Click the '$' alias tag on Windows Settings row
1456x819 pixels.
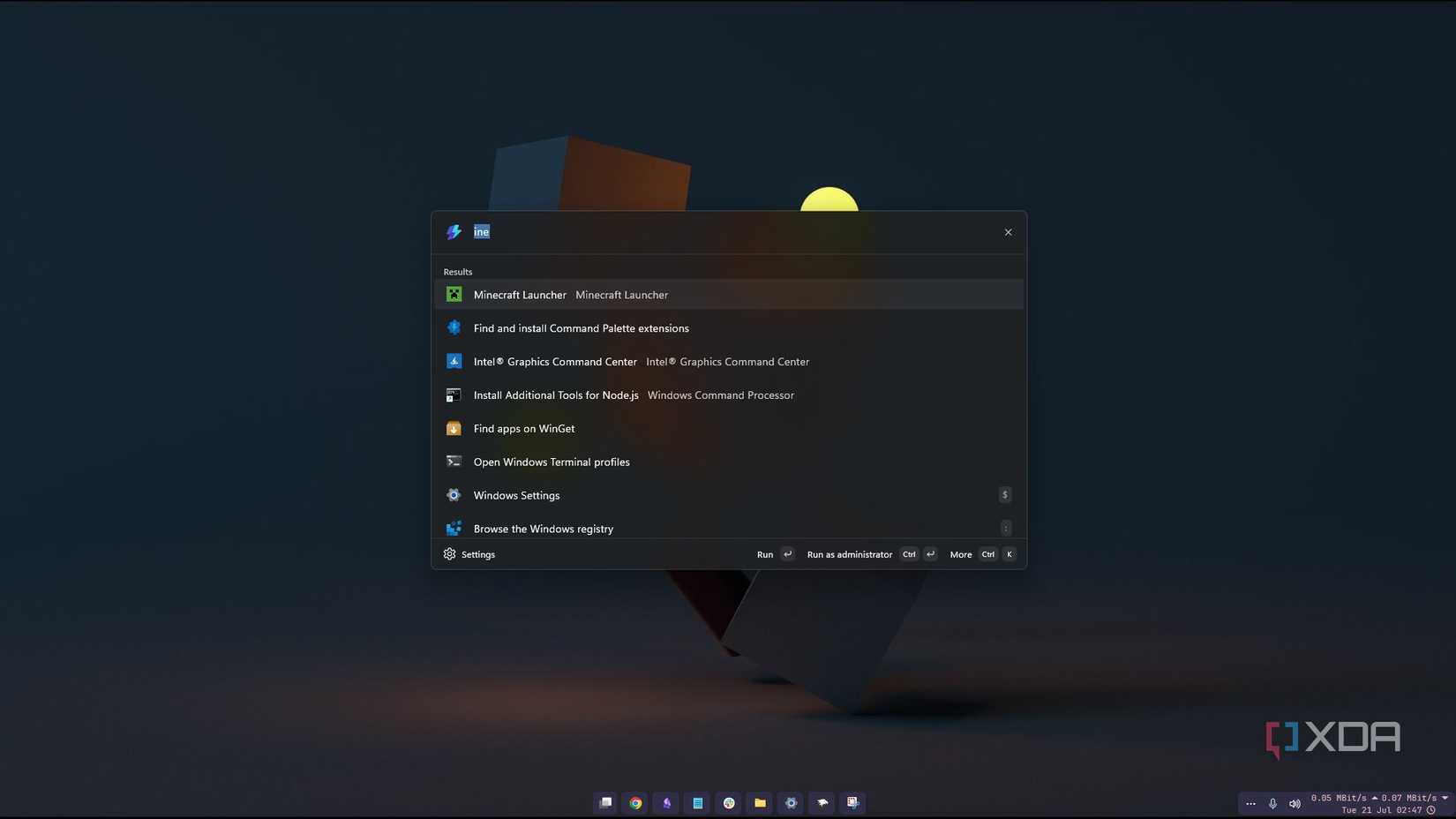[x=1005, y=495]
